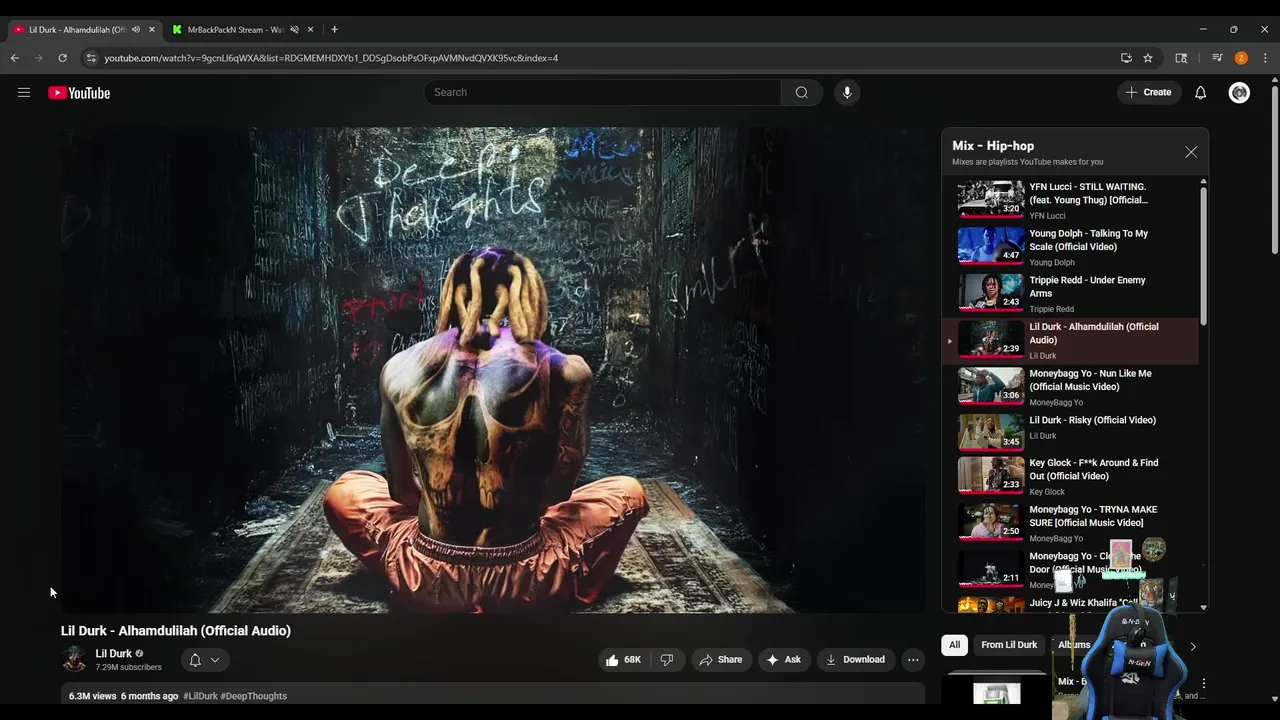The height and width of the screenshot is (720, 1280).
Task: Open the Lil Durk channel name link
Action: point(114,653)
